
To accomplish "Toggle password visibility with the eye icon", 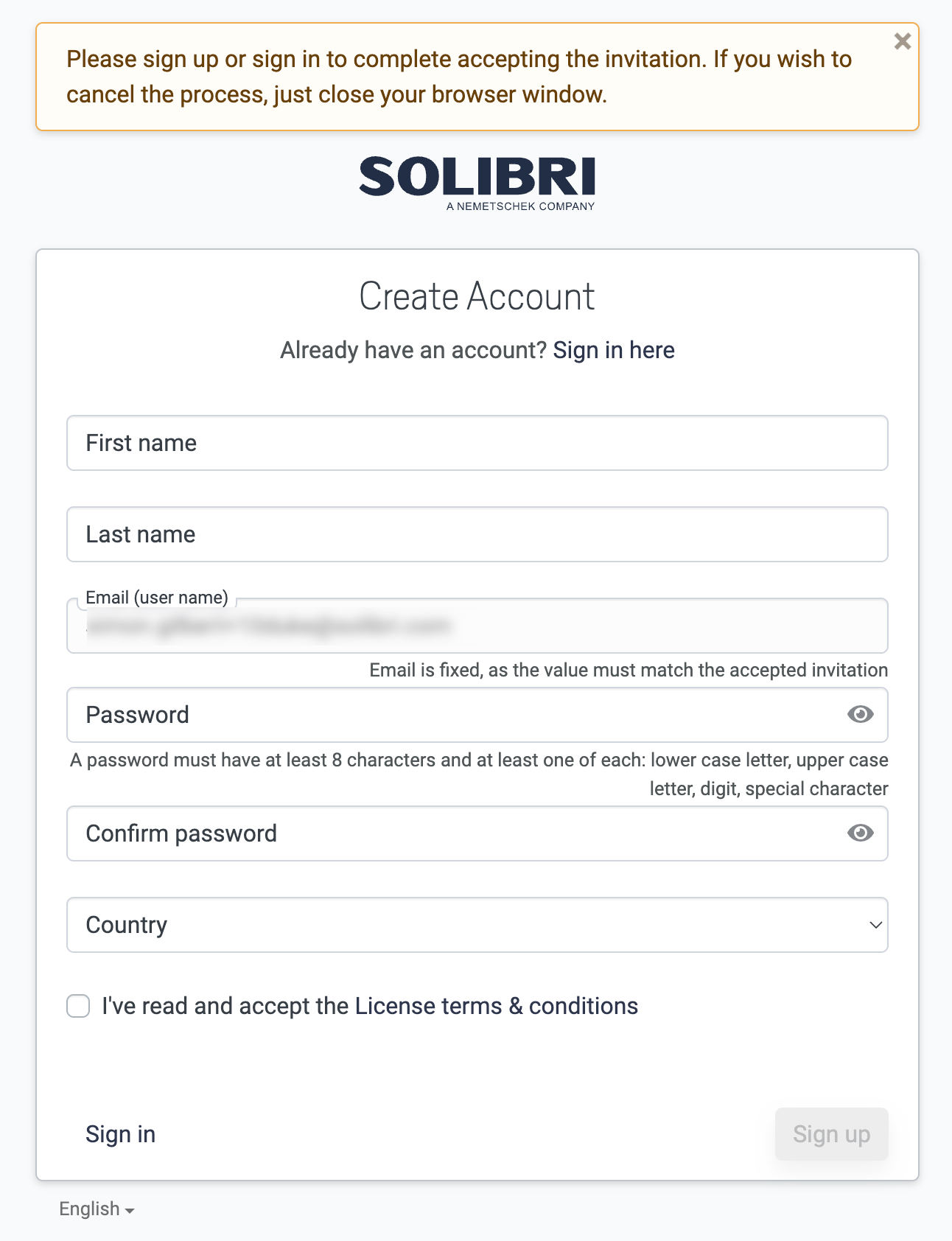I will click(860, 714).
